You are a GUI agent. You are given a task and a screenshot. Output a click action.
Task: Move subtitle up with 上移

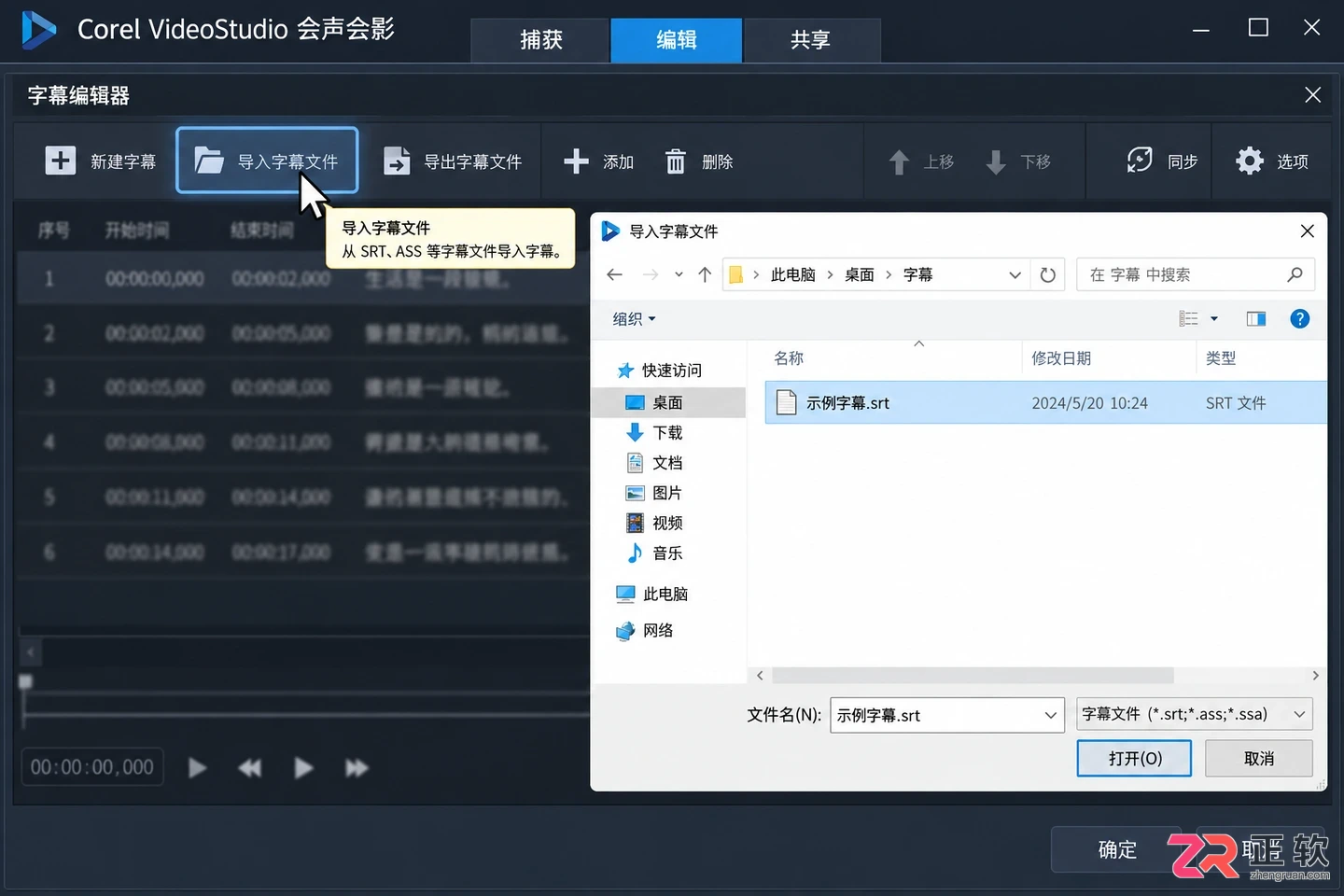[921, 161]
